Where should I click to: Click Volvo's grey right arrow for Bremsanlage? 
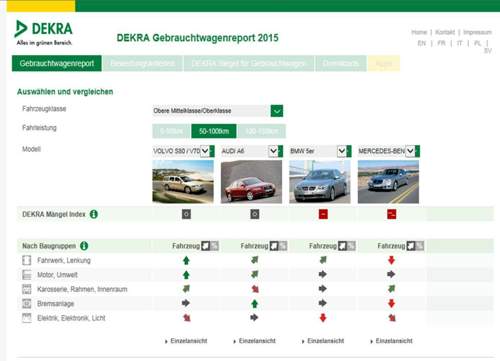point(186,303)
